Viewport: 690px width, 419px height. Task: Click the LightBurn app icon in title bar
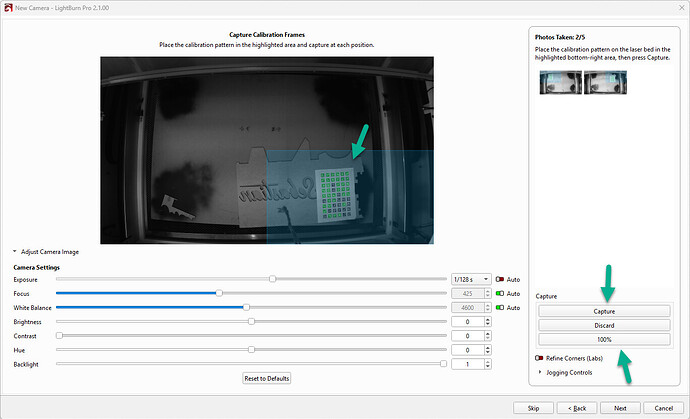coord(8,7)
